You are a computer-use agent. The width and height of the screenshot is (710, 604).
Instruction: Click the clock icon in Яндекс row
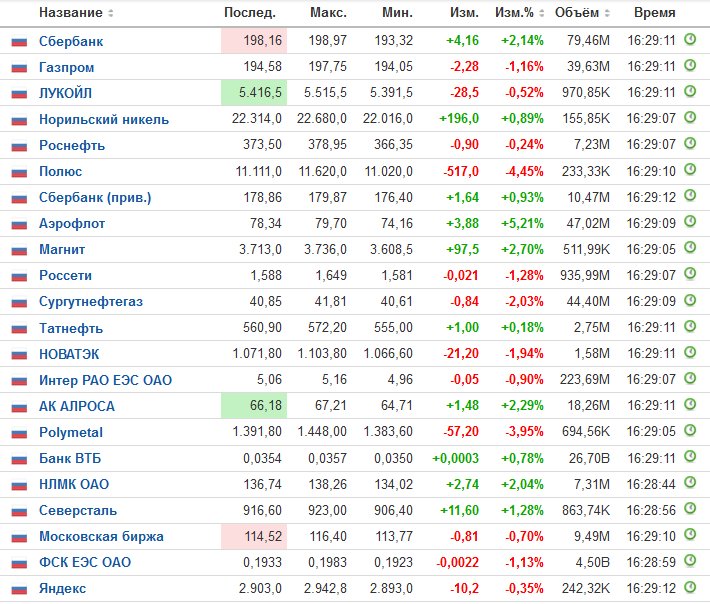point(690,587)
